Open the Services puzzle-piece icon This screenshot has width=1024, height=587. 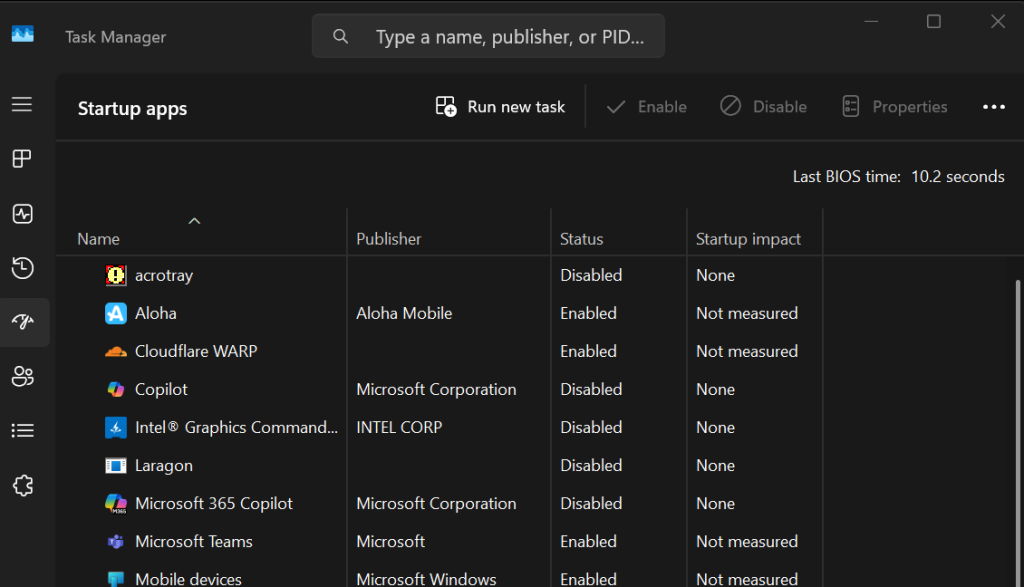22,486
